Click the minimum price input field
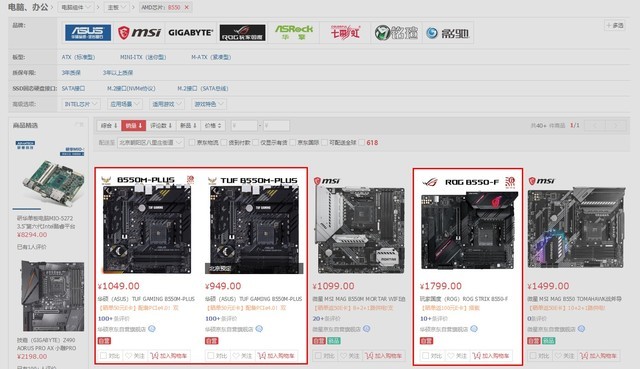The image size is (640, 369). tap(244, 125)
